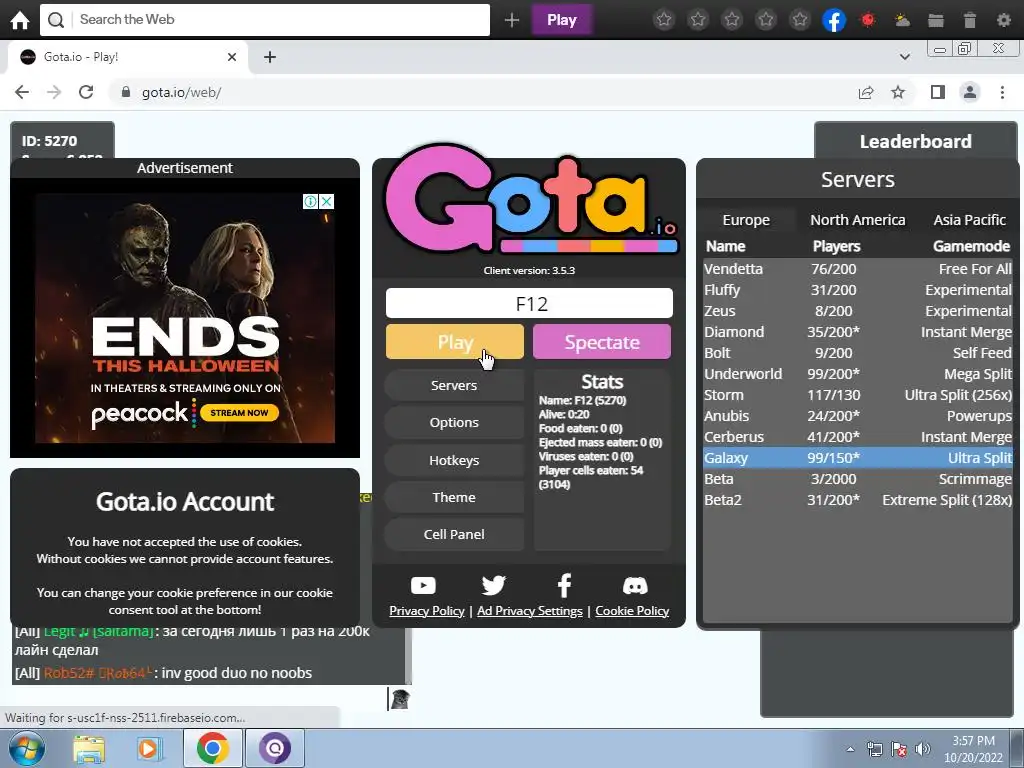Open the Windows Start button
1024x768 pixels.
click(x=26, y=748)
